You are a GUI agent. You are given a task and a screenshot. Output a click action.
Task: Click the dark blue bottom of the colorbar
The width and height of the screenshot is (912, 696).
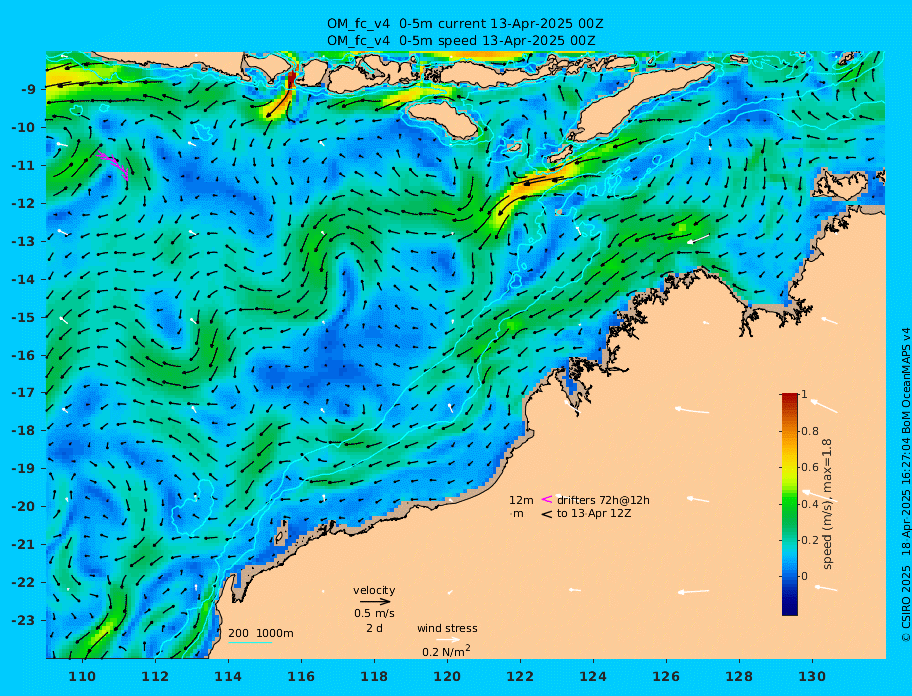[790, 609]
